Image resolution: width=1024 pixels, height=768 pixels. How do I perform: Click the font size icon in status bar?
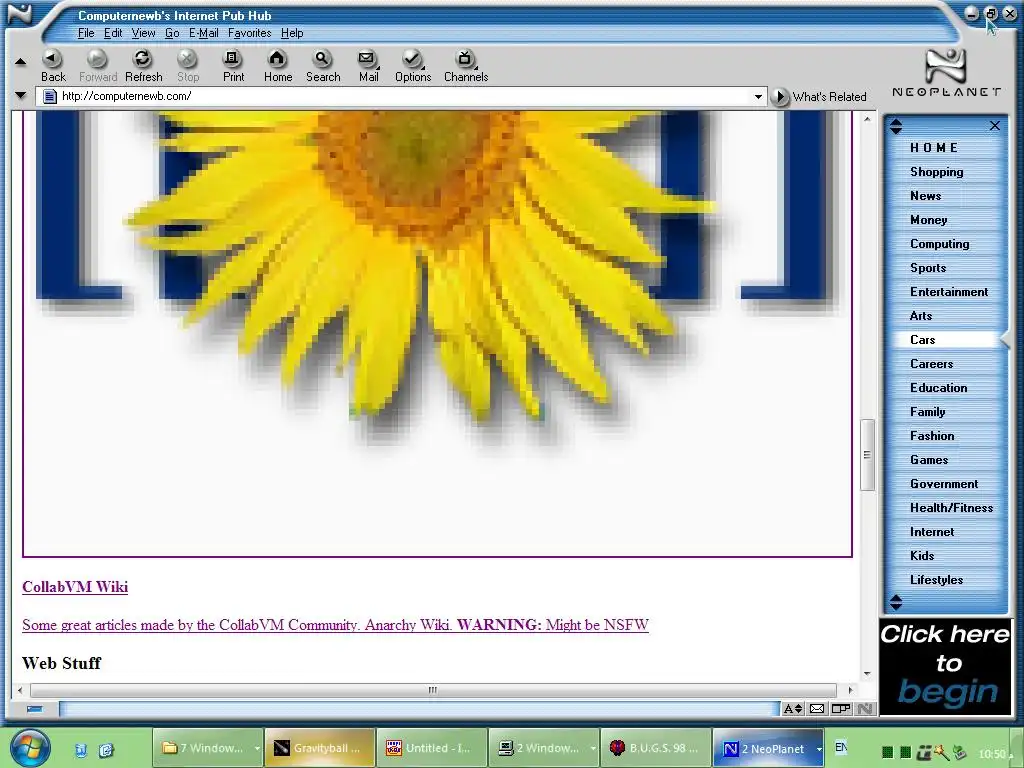793,709
